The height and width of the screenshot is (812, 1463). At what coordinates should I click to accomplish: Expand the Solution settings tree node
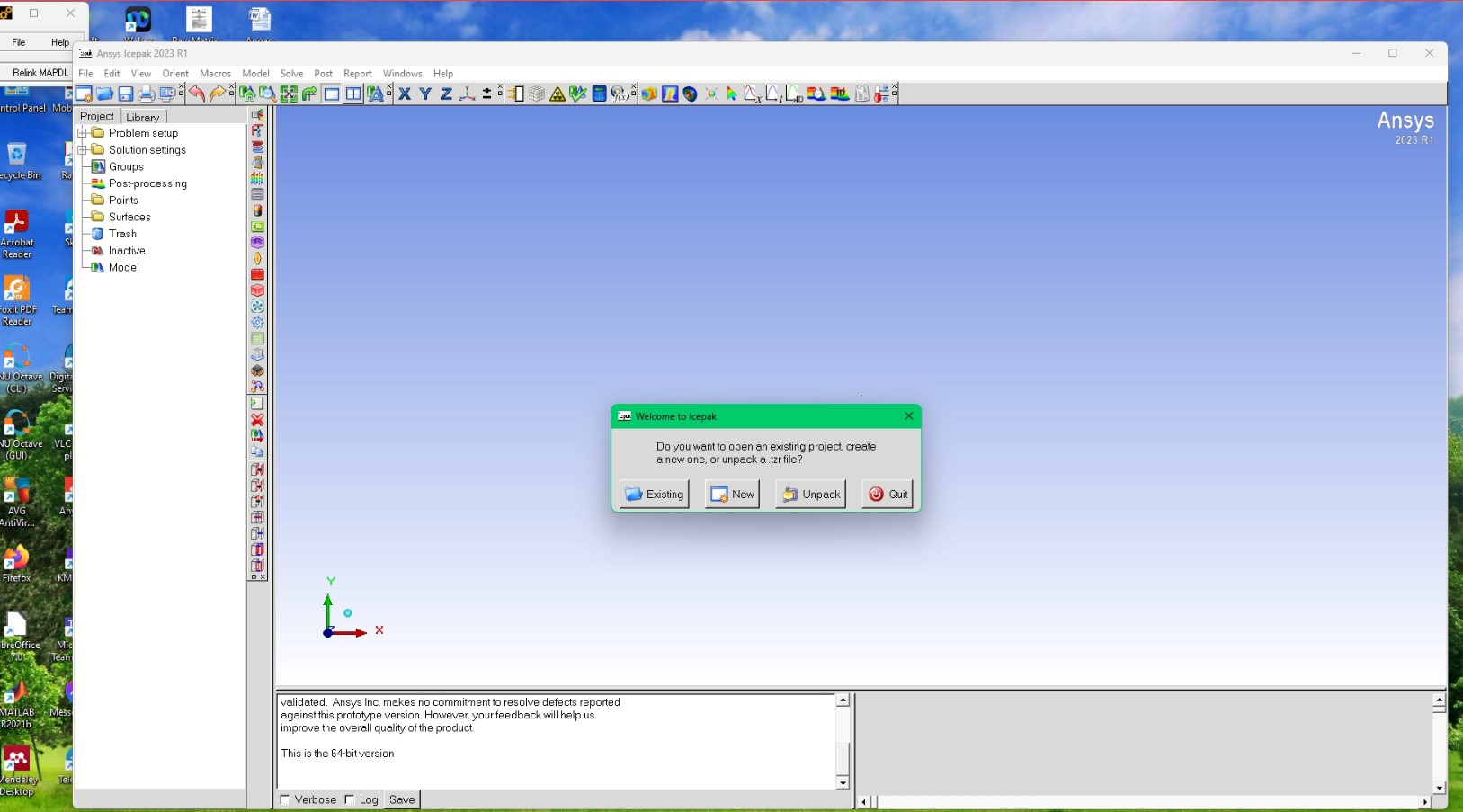point(82,150)
